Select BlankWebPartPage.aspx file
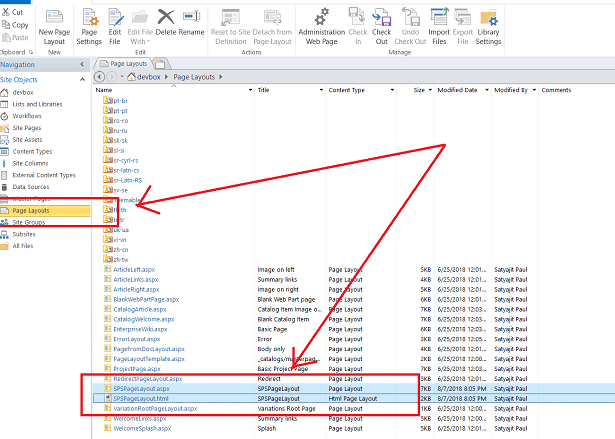The image size is (615, 439). click(146, 299)
